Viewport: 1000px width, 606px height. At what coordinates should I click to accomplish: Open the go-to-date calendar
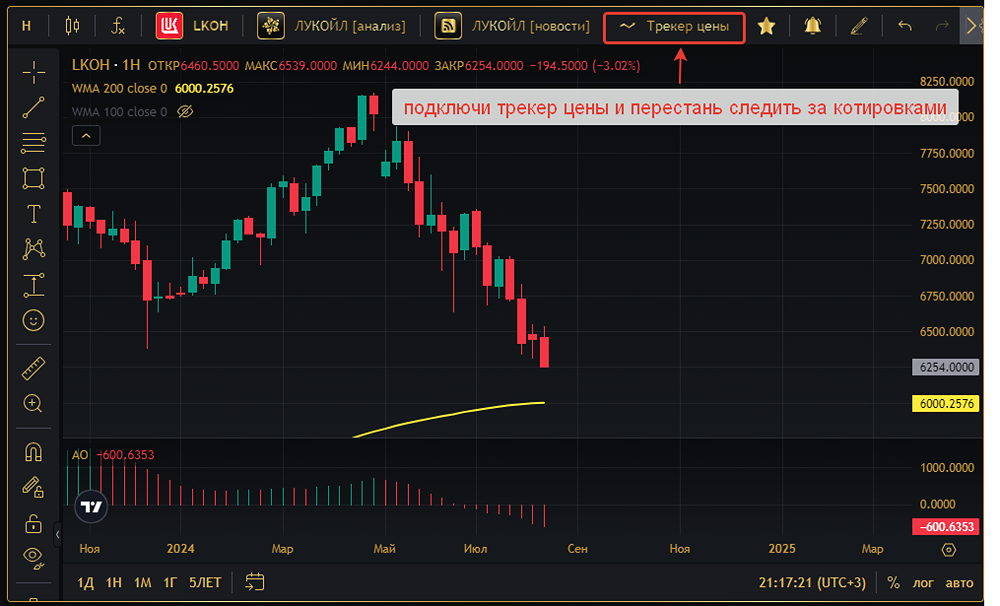[254, 582]
